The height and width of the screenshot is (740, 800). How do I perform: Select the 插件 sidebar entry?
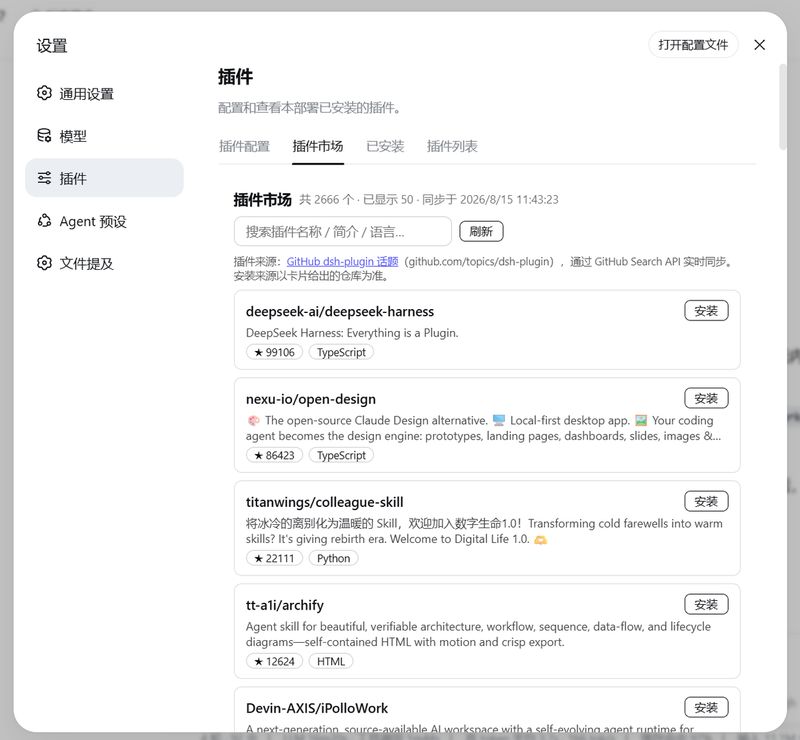click(x=104, y=178)
